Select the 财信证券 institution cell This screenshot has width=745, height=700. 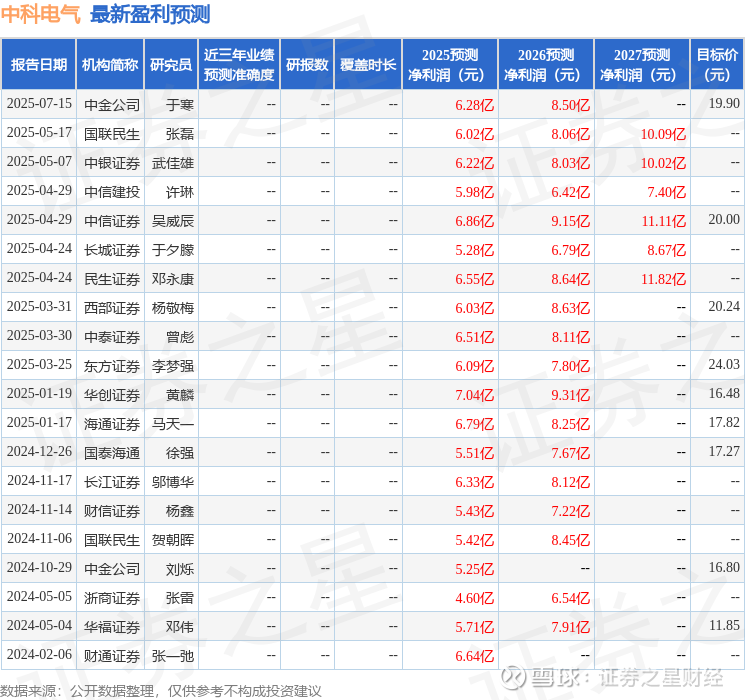pyautogui.click(x=112, y=511)
